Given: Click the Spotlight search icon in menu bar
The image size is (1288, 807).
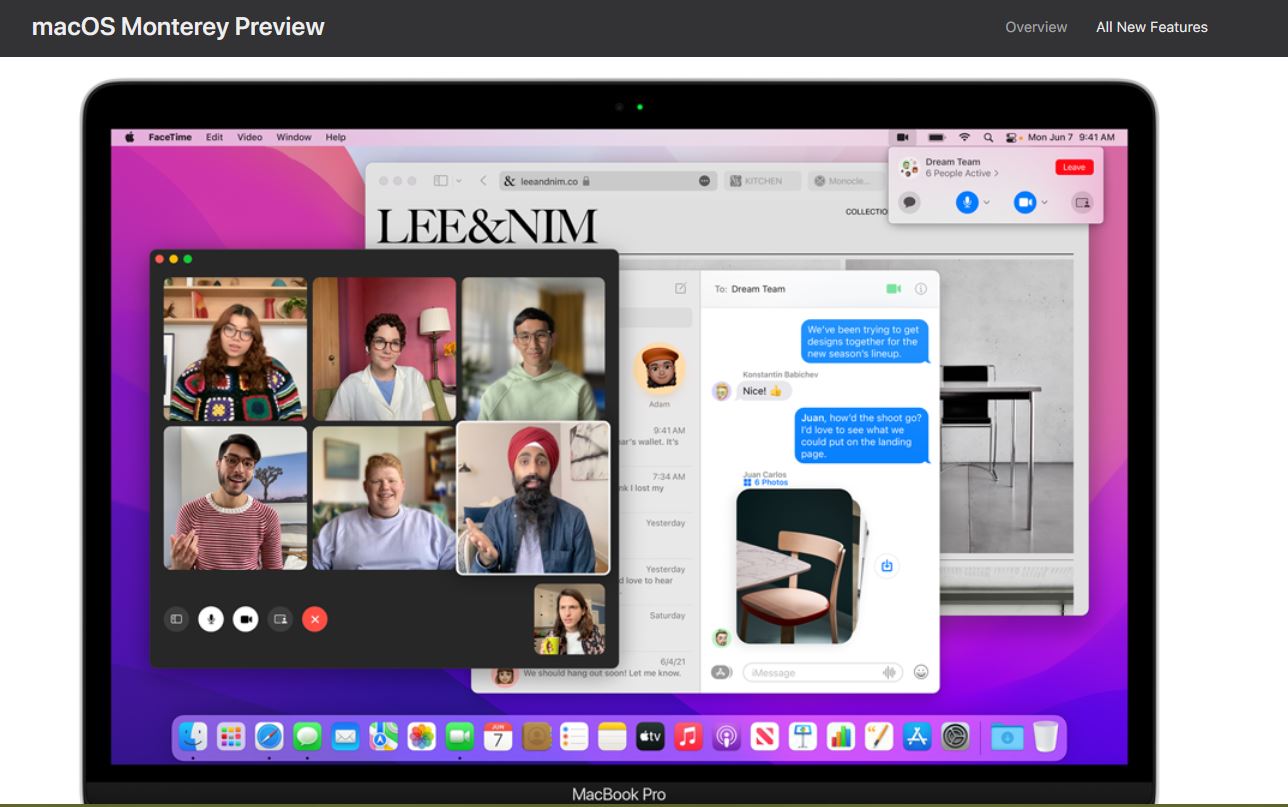Looking at the screenshot, I should [x=988, y=137].
